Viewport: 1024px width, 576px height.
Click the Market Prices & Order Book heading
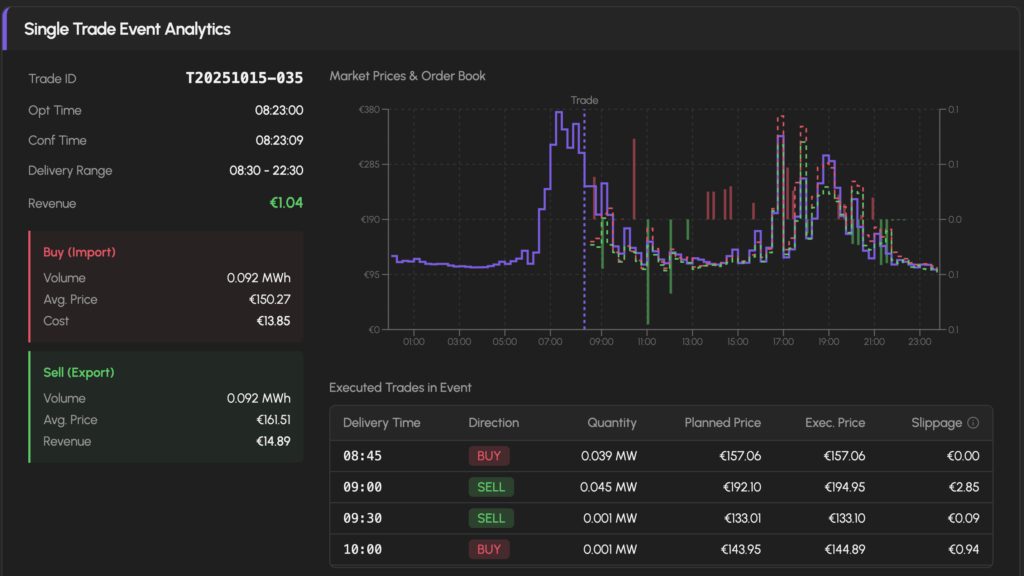pos(407,76)
